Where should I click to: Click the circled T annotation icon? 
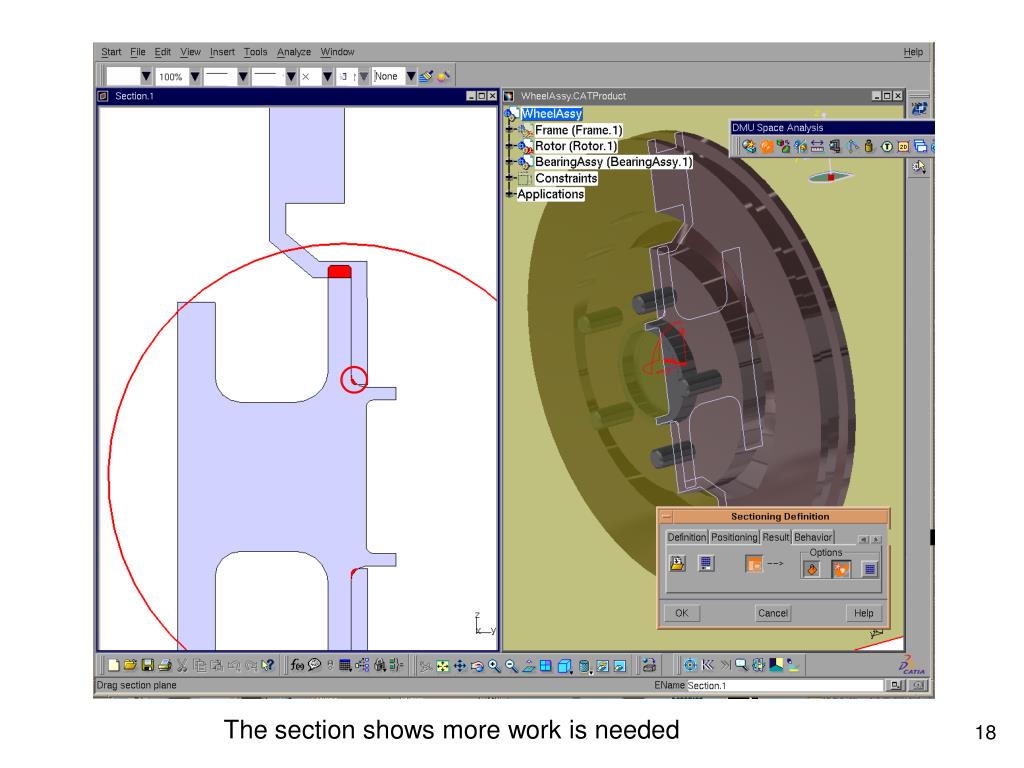pyautogui.click(x=886, y=147)
